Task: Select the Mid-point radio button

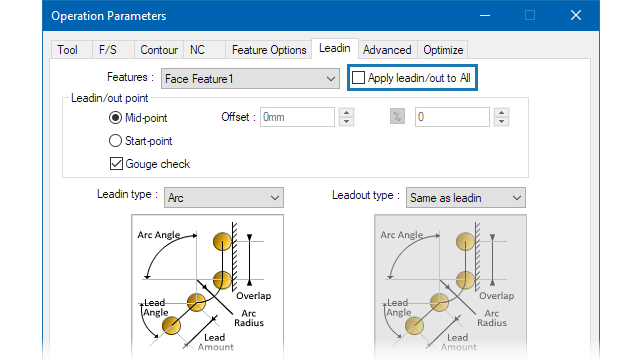Action: point(116,118)
